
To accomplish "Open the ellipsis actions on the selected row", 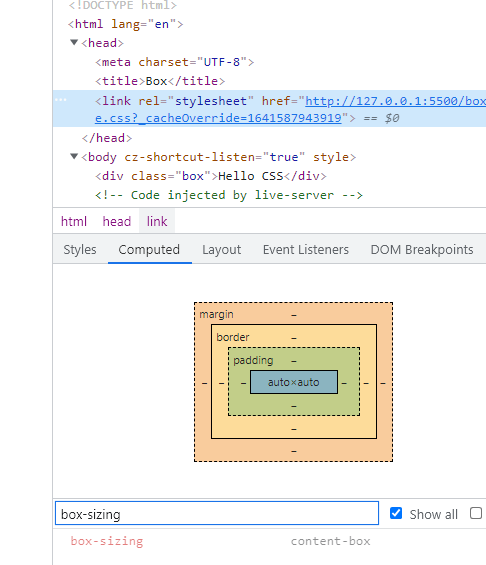I will point(61,100).
